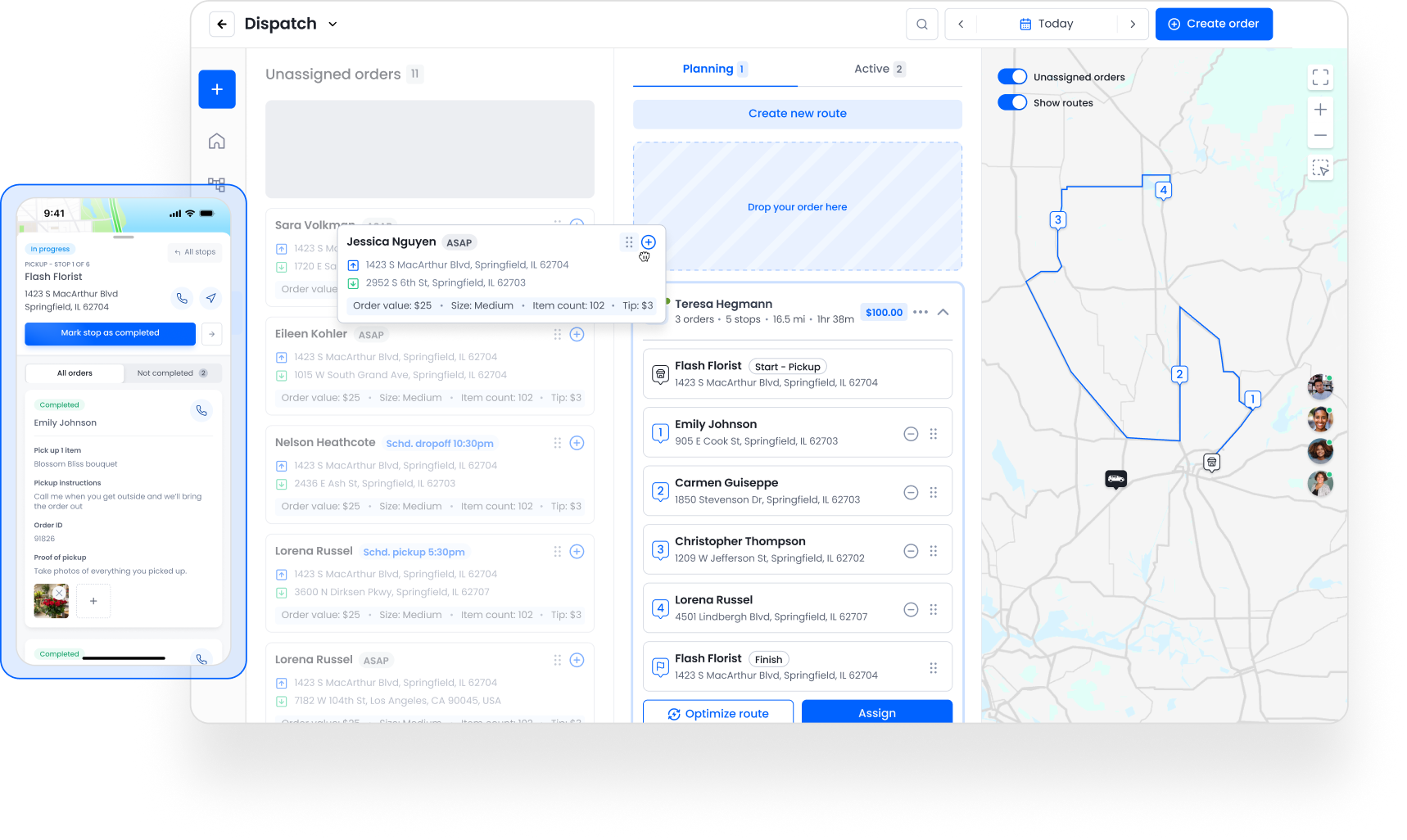Collapse Teresa Hegmann's route with the chevron
The height and width of the screenshot is (840, 1407).
pyautogui.click(x=943, y=312)
